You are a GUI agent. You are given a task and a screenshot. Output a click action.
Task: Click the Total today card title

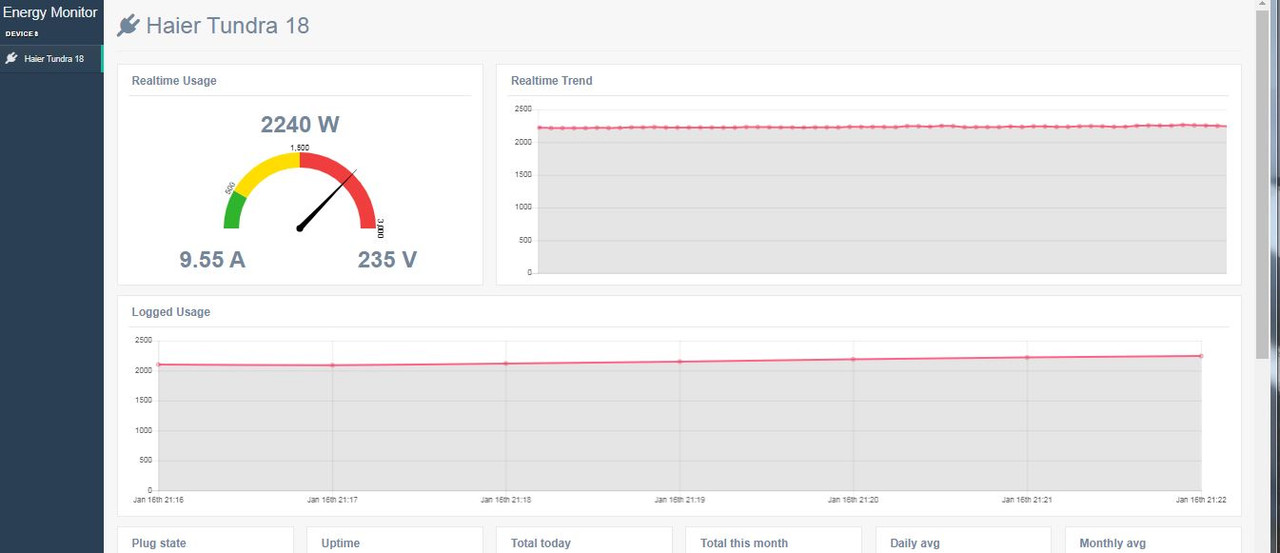(x=541, y=543)
